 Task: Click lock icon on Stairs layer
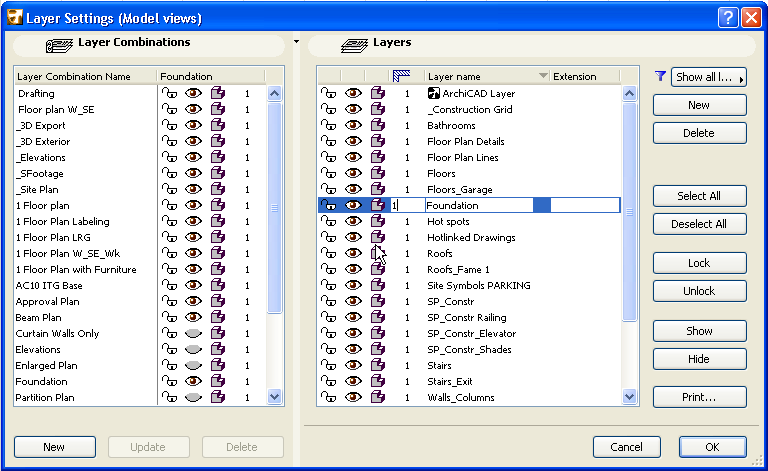[328, 365]
